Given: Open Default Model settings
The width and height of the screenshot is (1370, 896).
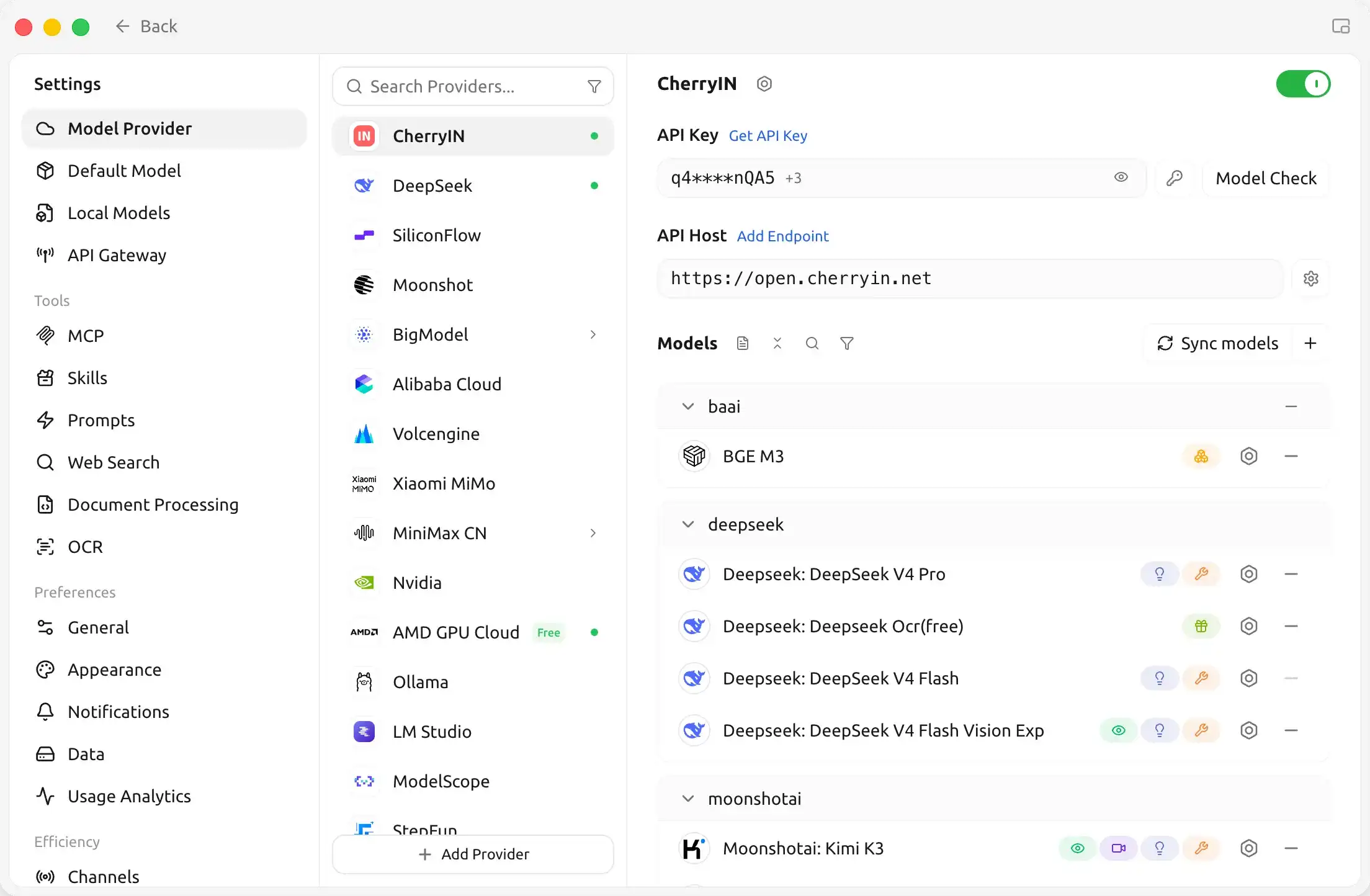Looking at the screenshot, I should click(164, 171).
